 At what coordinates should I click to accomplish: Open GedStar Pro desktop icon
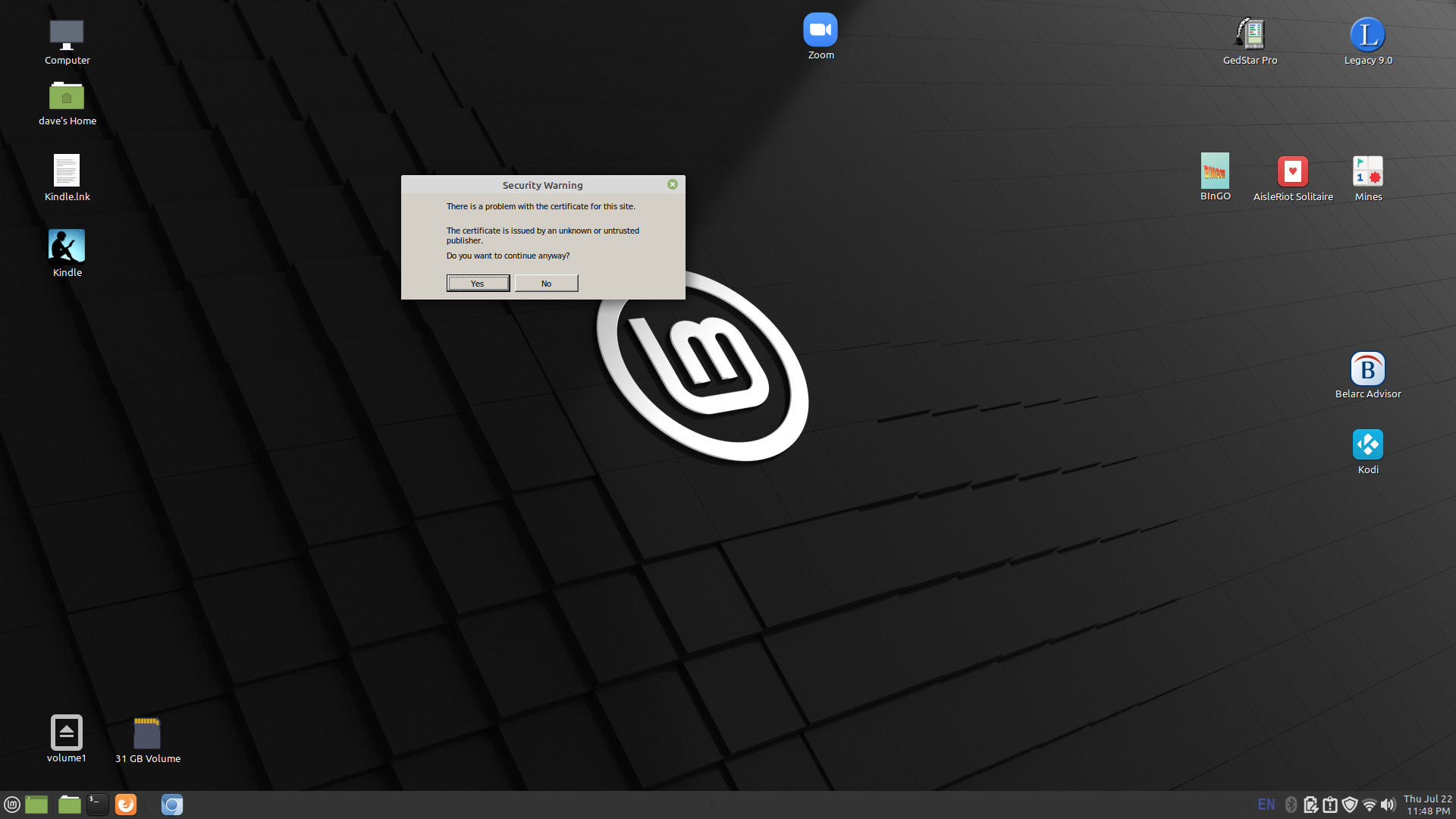1250,42
